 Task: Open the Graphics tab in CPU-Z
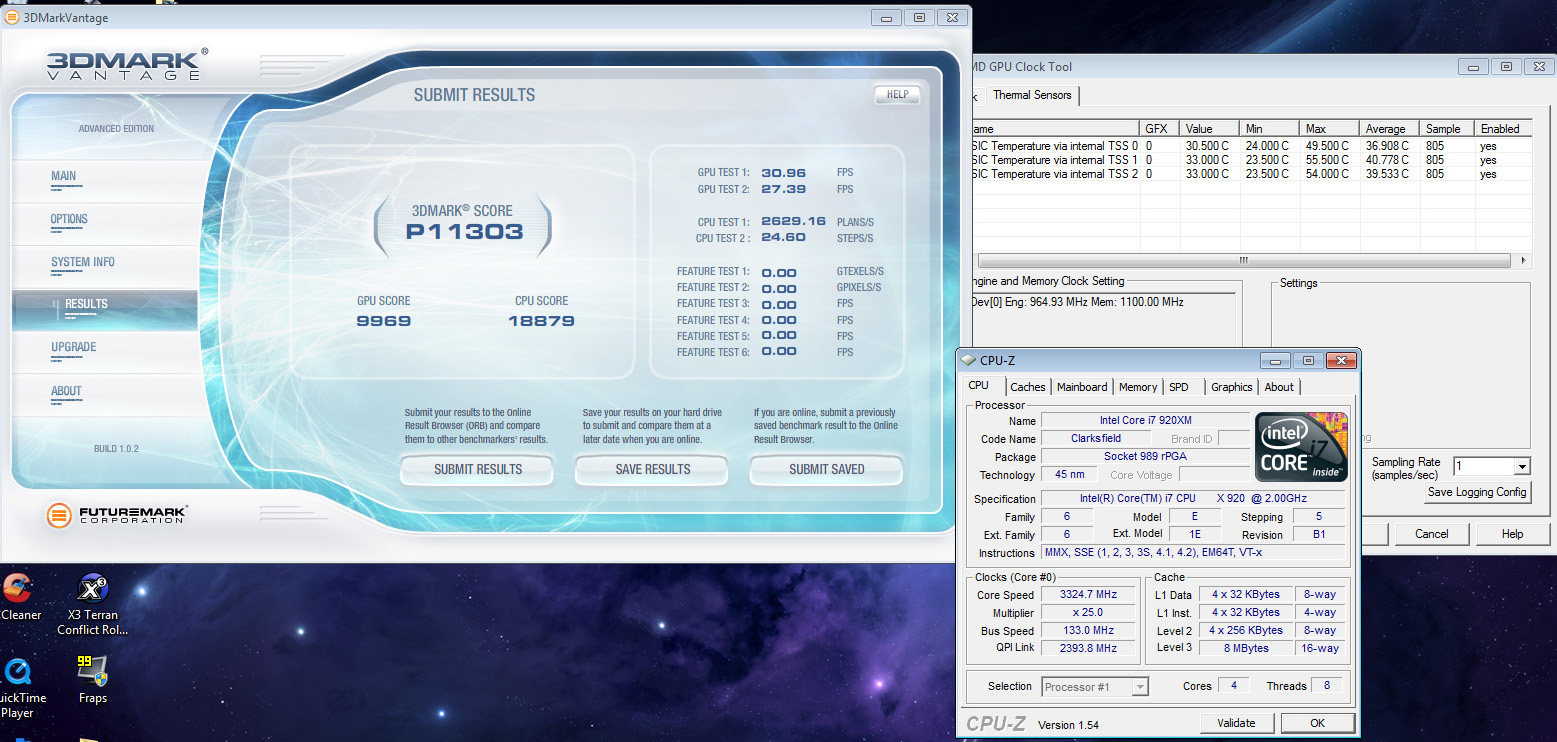click(x=1232, y=387)
